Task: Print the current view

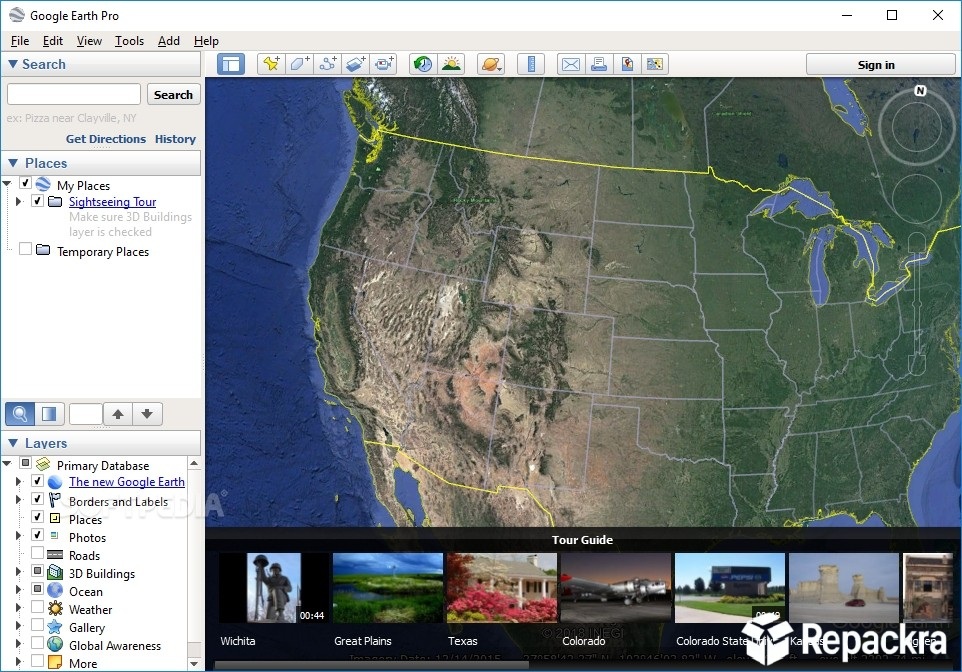Action: (599, 64)
